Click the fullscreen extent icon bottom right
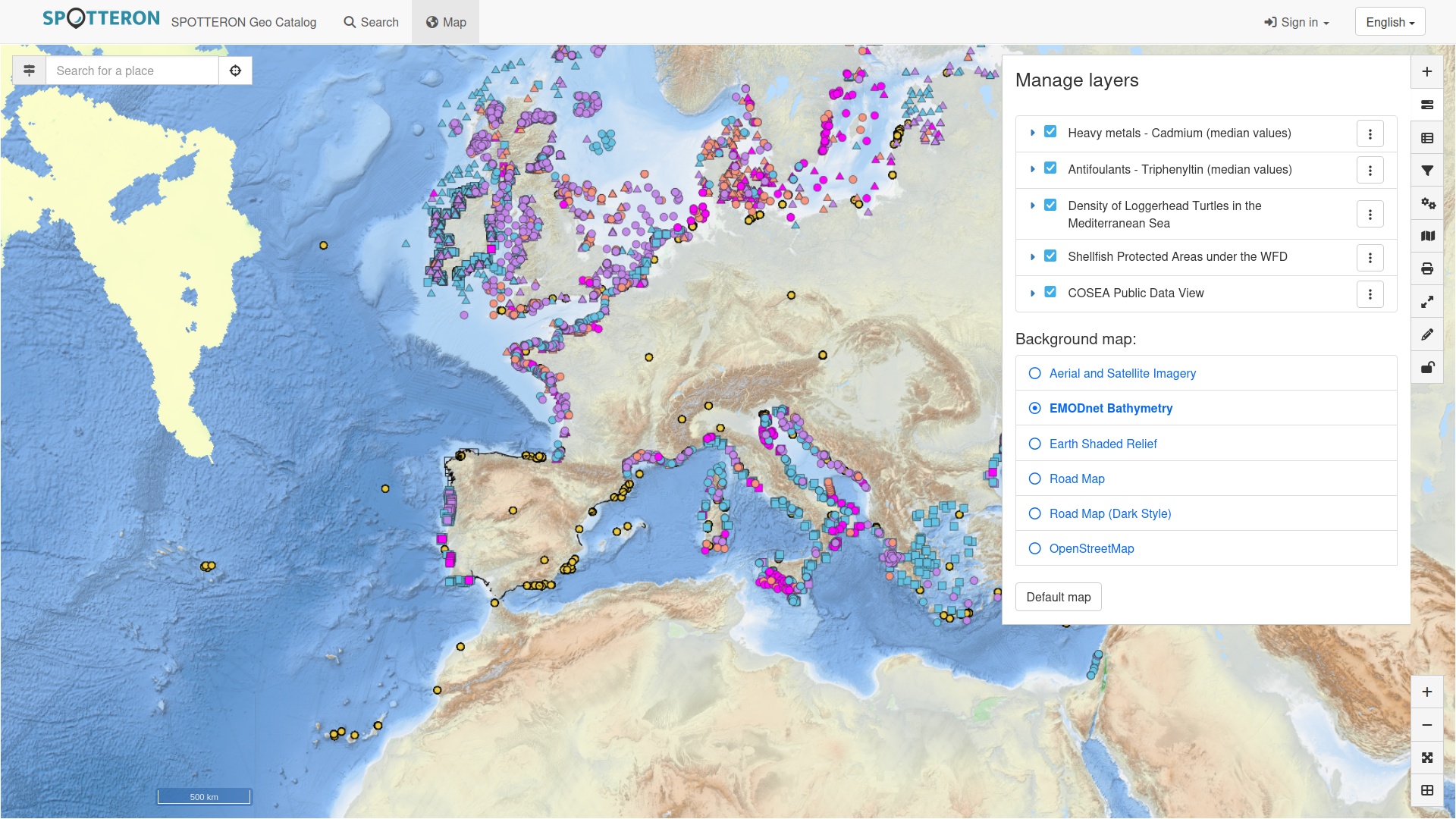This screenshot has height=819, width=1456. pyautogui.click(x=1427, y=758)
